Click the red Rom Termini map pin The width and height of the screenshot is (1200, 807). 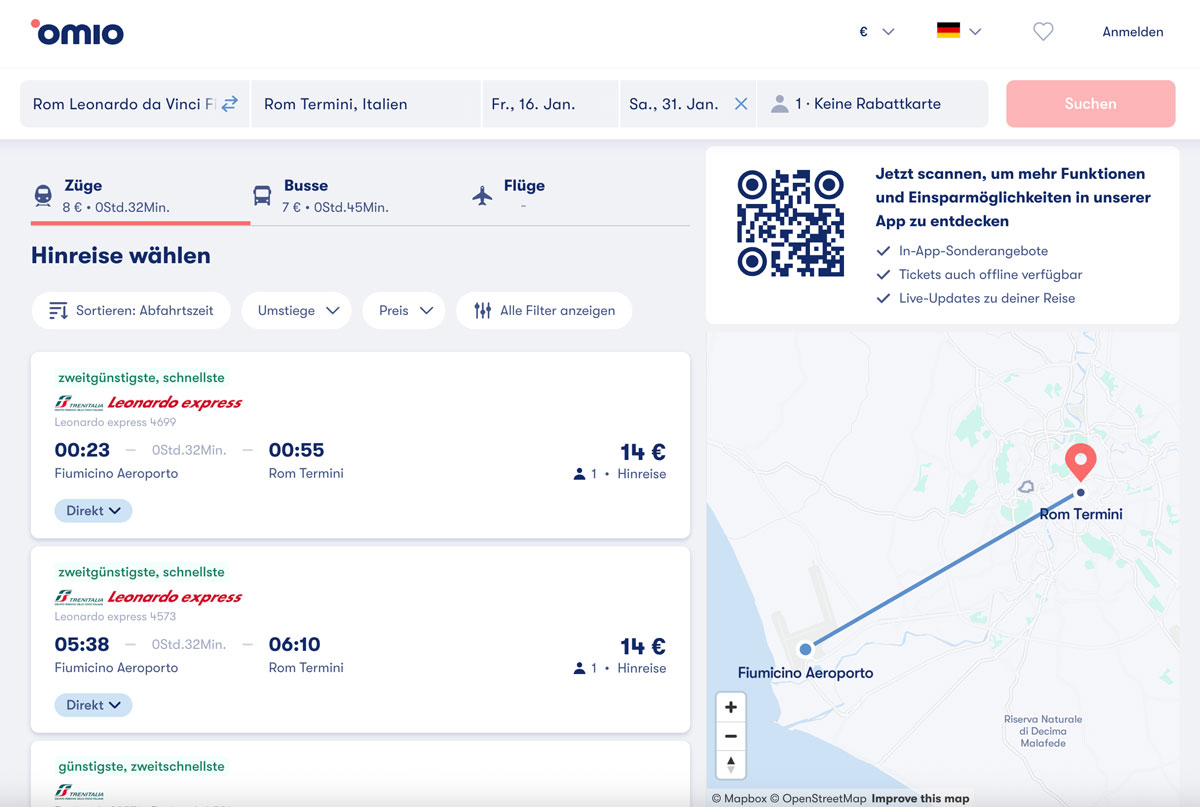click(x=1080, y=462)
